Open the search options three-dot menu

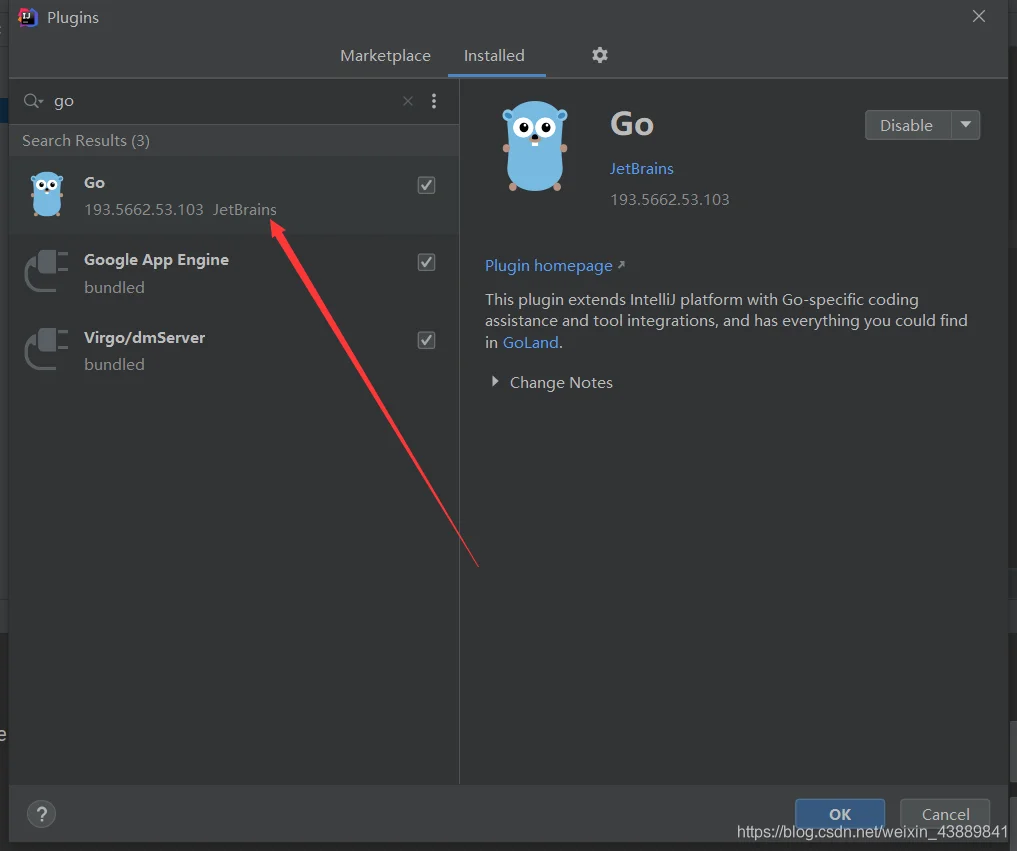(x=434, y=101)
